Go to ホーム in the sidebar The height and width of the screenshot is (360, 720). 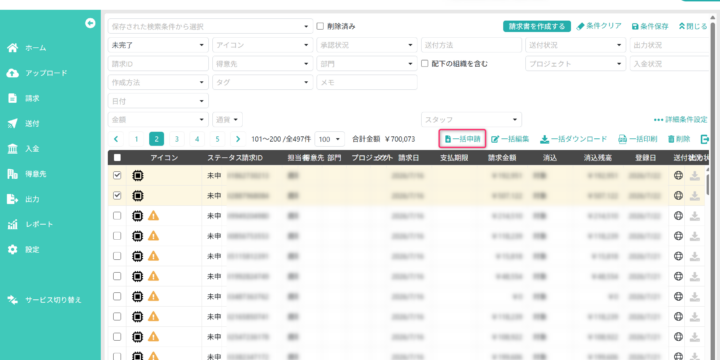(28, 48)
